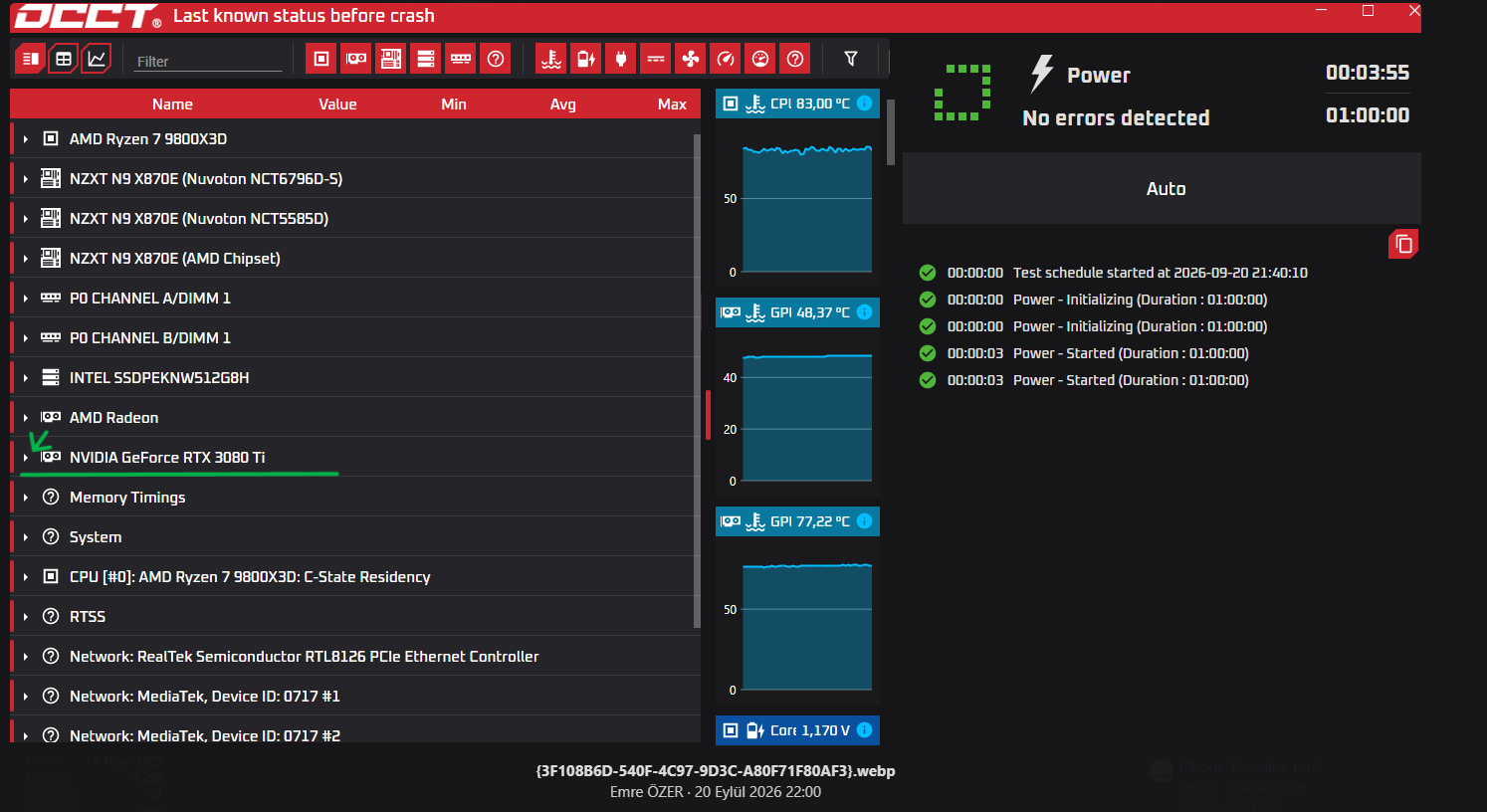Toggle the storage drive hardware filter icon

pyautogui.click(x=425, y=59)
